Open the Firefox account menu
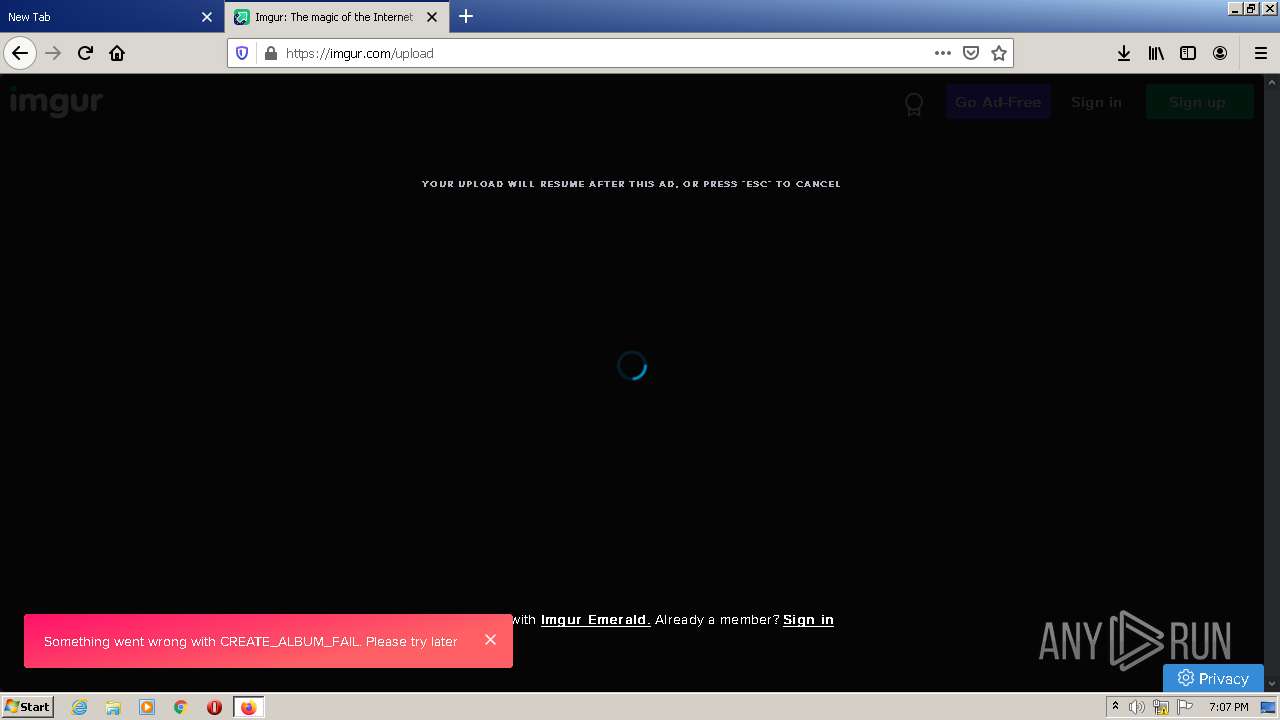 coord(1220,53)
